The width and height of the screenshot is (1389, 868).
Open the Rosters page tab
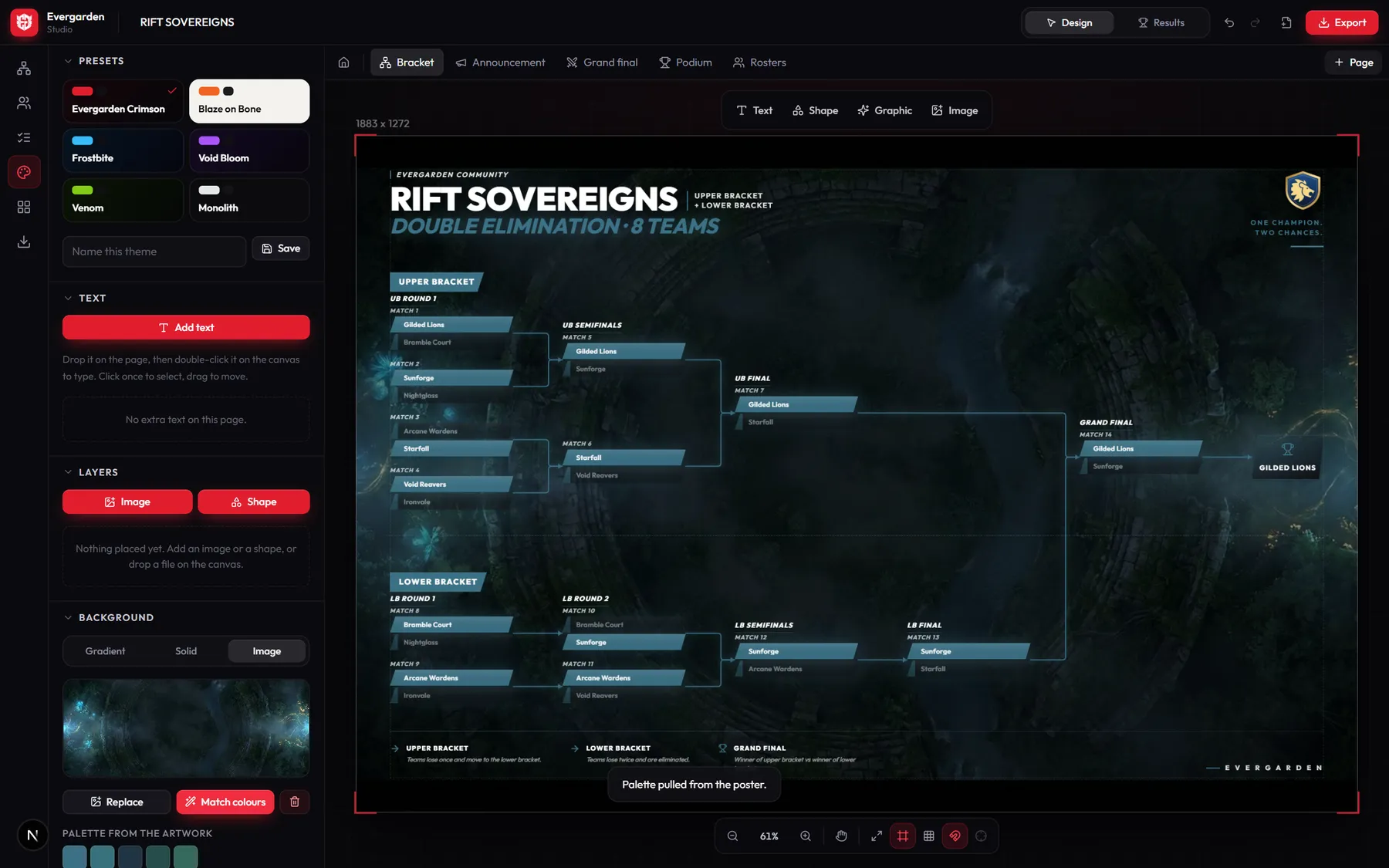[x=759, y=62]
